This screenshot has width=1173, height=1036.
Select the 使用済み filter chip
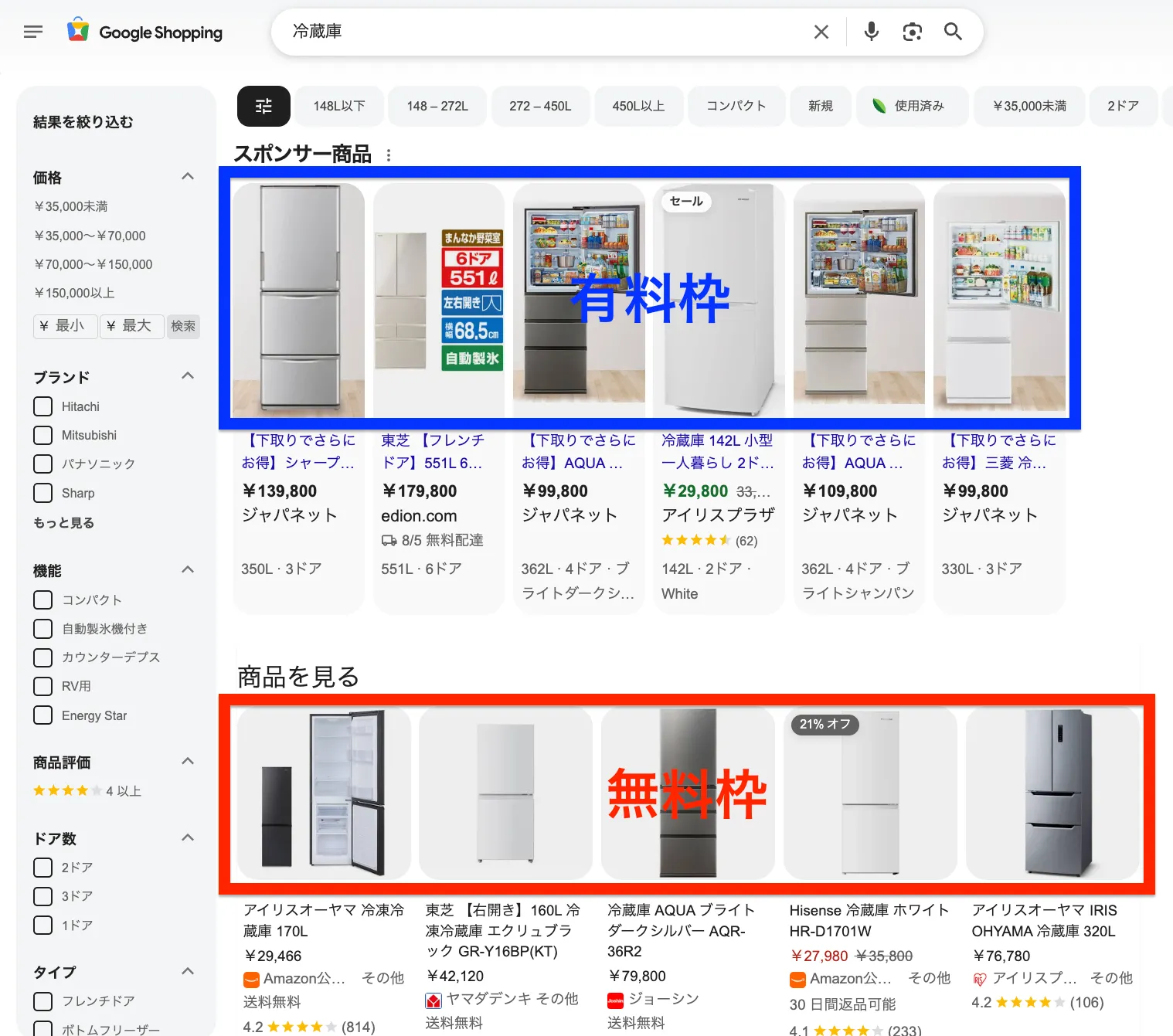click(912, 106)
